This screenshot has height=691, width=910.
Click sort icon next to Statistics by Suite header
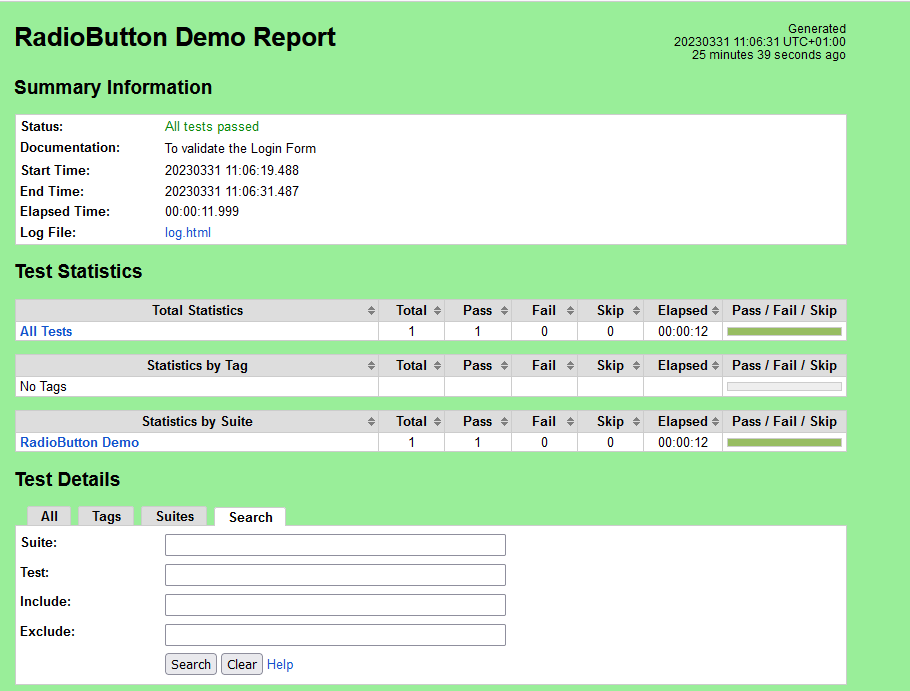pyautogui.click(x=371, y=422)
